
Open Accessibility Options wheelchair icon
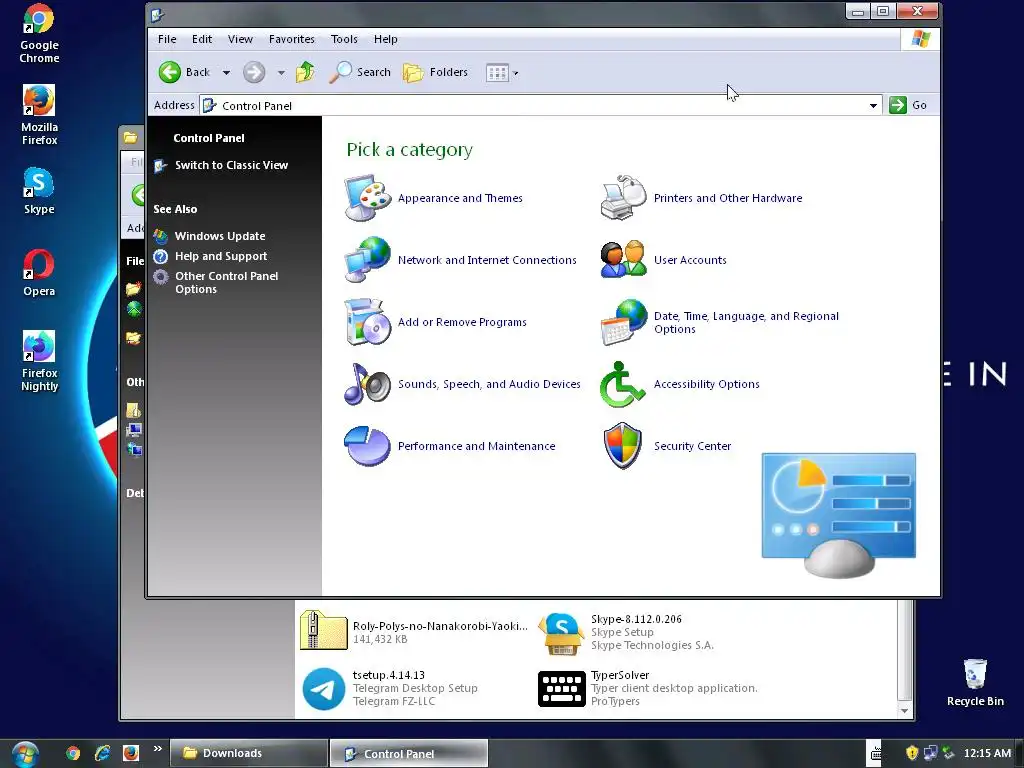point(623,384)
